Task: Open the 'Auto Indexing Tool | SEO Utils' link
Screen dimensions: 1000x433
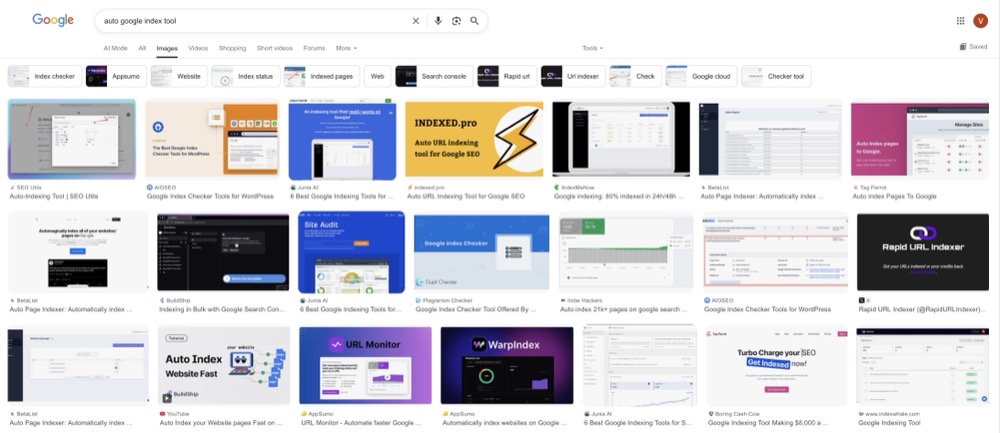Action: point(54,196)
